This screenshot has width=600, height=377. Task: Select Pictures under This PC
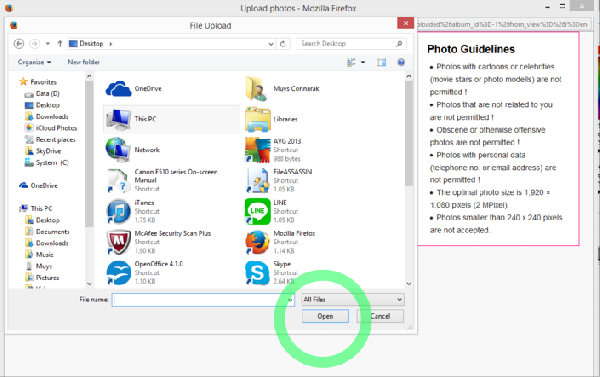click(42, 277)
